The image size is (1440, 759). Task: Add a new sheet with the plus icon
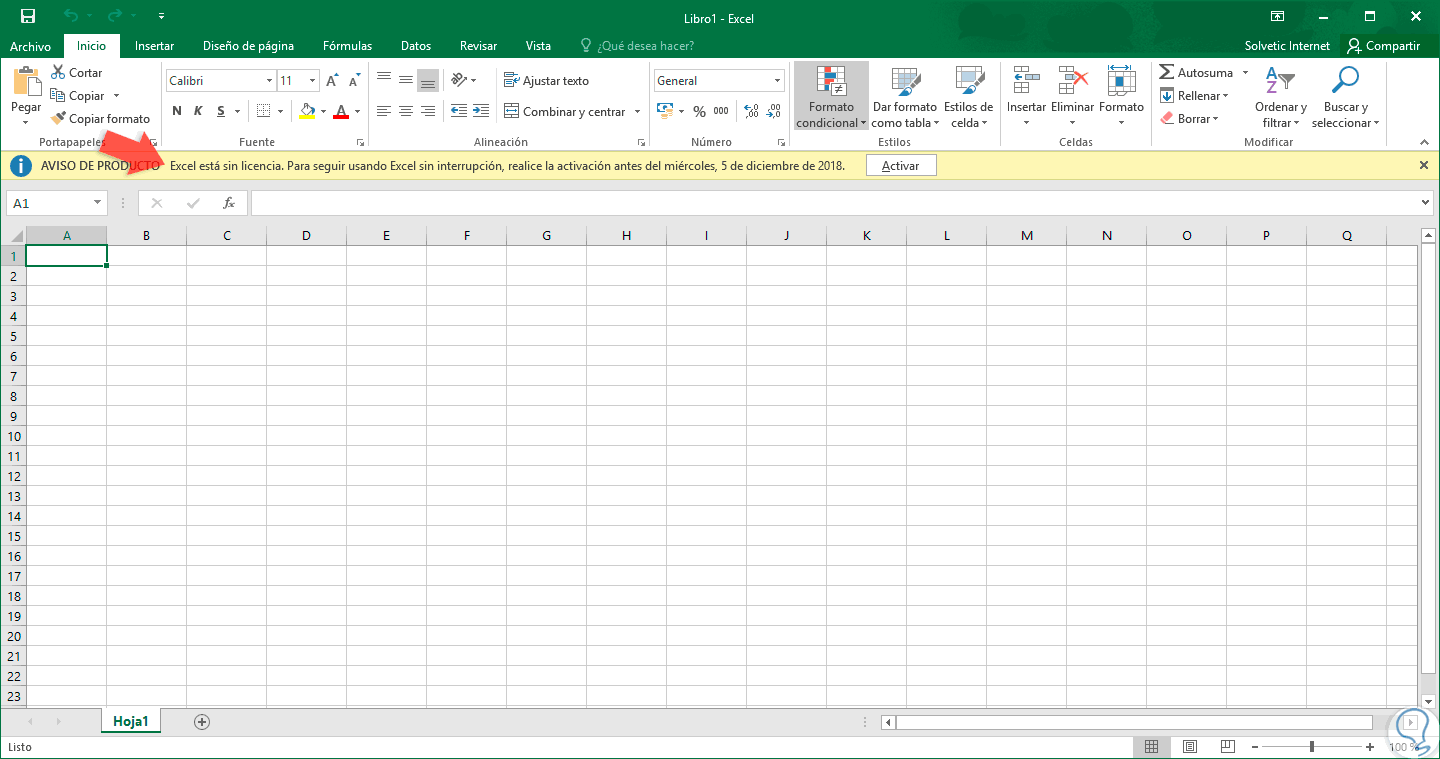click(202, 722)
